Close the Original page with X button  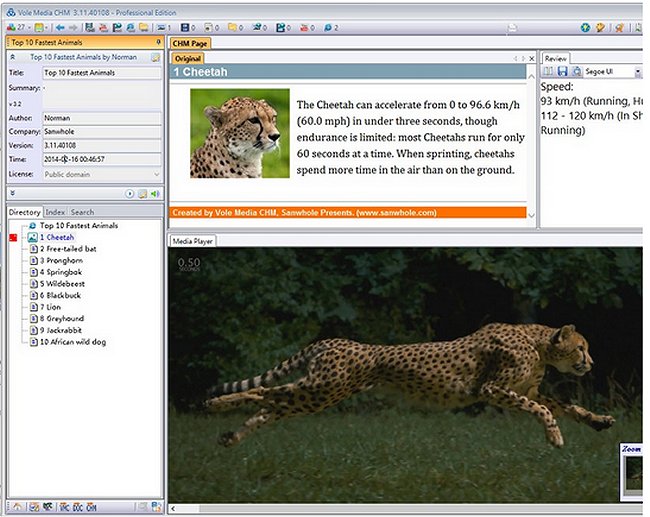532,59
